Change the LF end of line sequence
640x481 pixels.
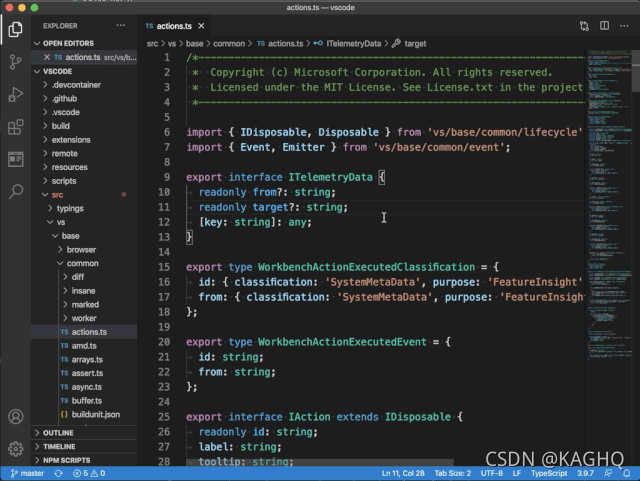point(517,473)
